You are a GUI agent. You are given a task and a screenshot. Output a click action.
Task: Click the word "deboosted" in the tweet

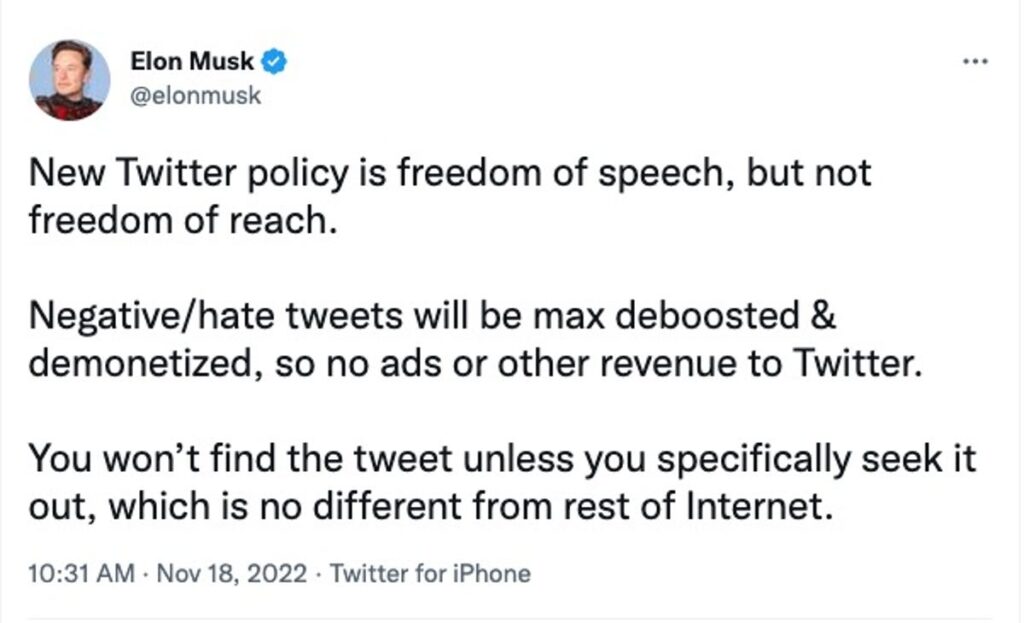tap(707, 315)
